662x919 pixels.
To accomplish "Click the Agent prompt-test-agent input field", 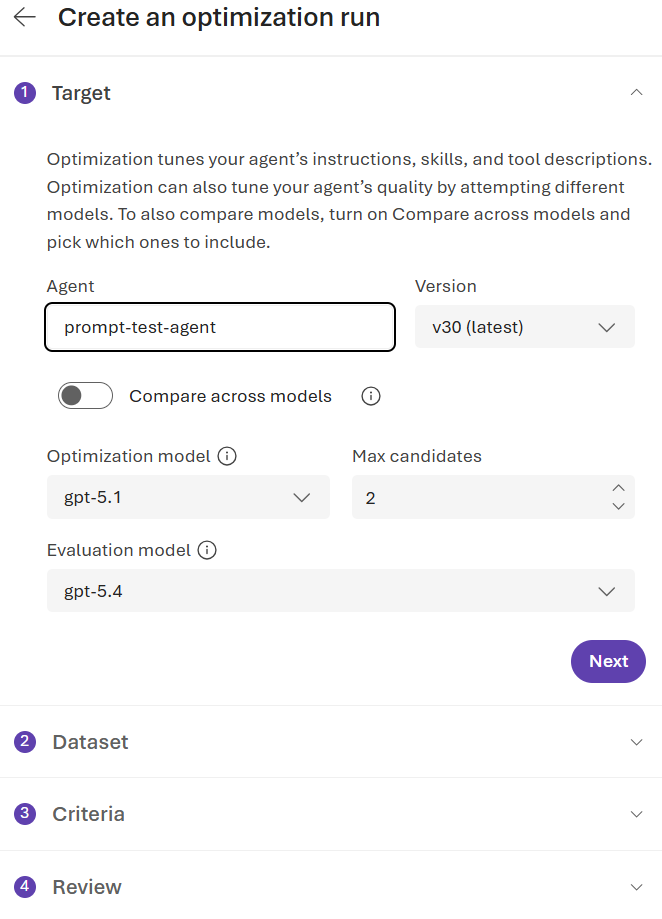I will coord(220,327).
